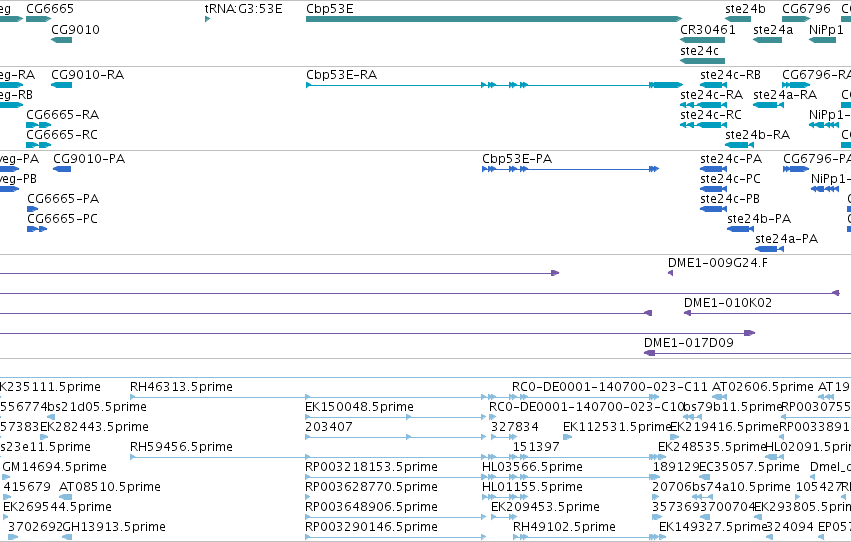The height and width of the screenshot is (542, 851).
Task: Click the RH46313.5prime EST label
Action: click(181, 387)
